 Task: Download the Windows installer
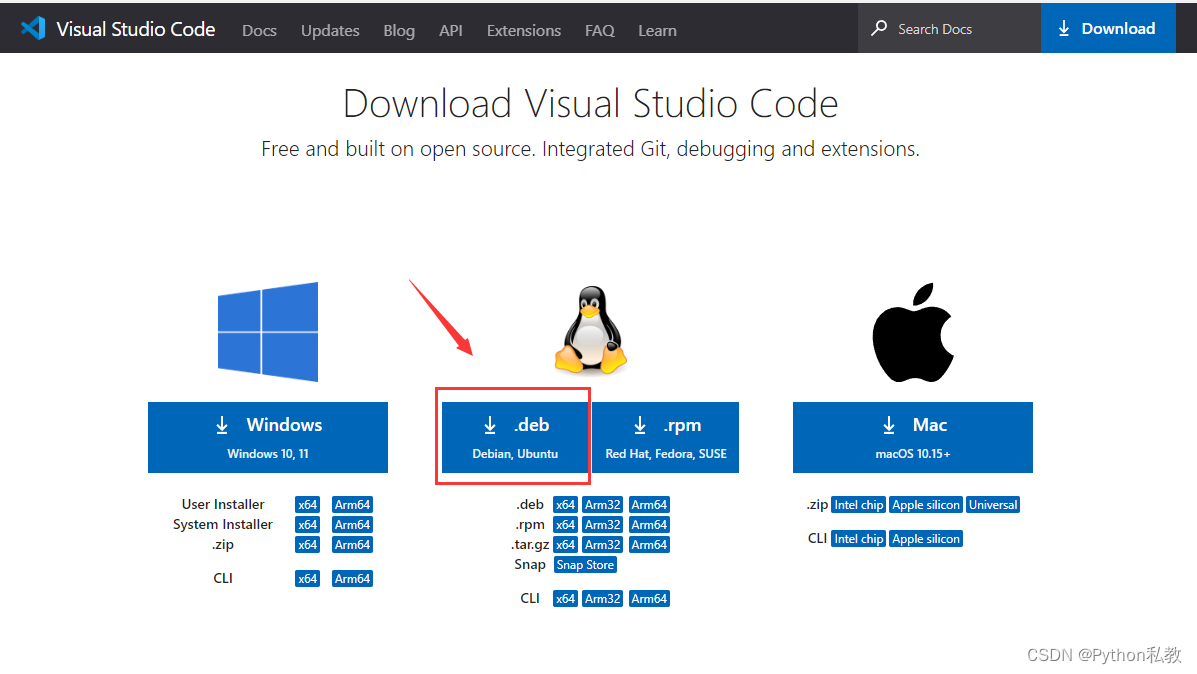(268, 437)
